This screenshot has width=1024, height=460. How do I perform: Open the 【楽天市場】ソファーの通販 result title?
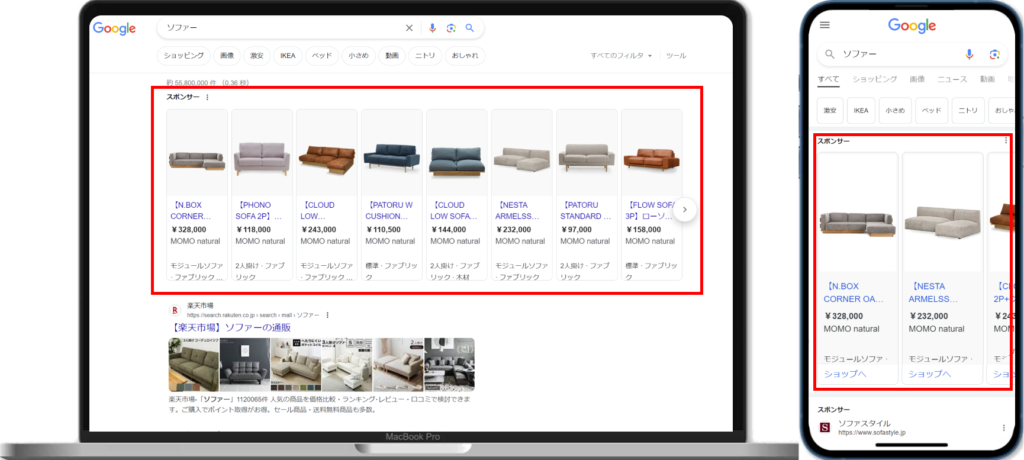pyautogui.click(x=230, y=327)
